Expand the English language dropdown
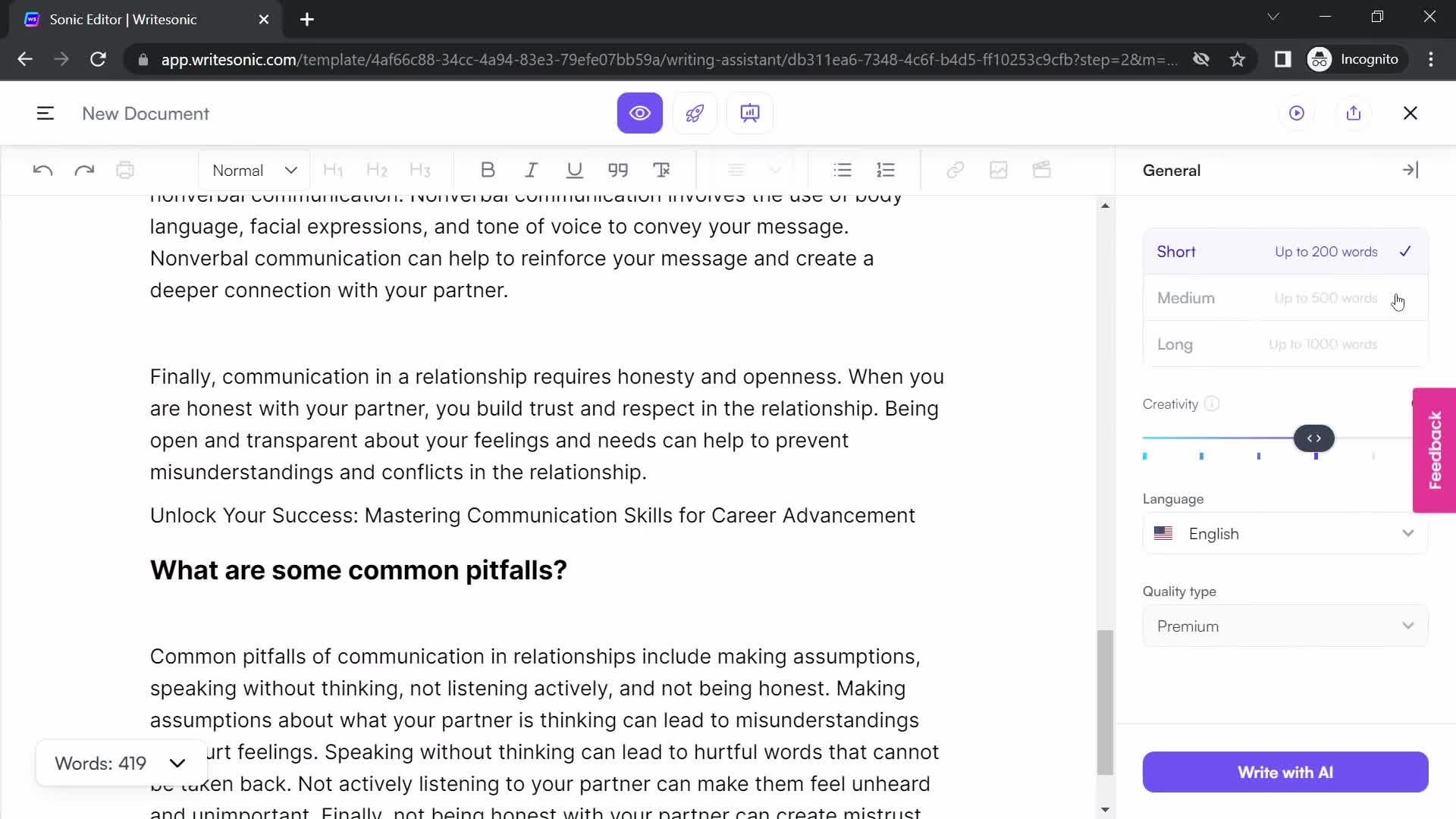1456x819 pixels. pyautogui.click(x=1285, y=534)
